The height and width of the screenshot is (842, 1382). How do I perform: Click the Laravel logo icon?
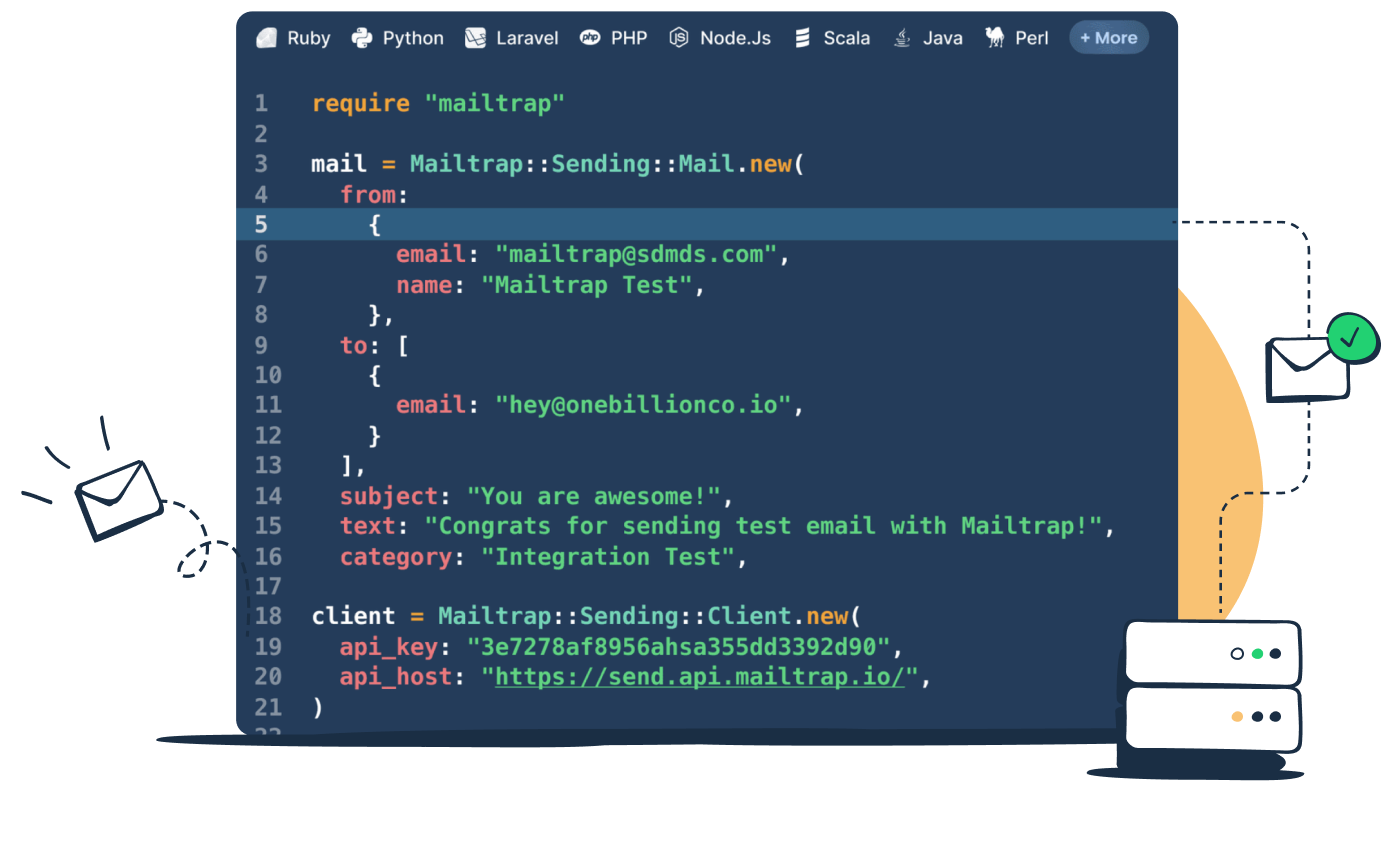(x=475, y=38)
